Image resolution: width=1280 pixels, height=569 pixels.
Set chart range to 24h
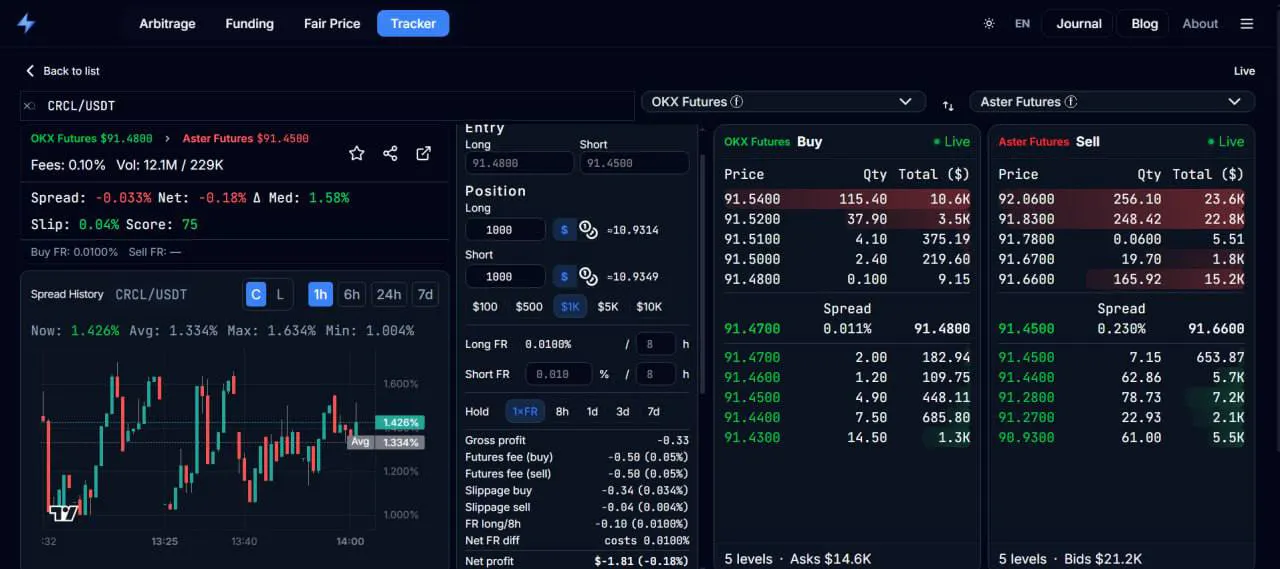pos(388,294)
